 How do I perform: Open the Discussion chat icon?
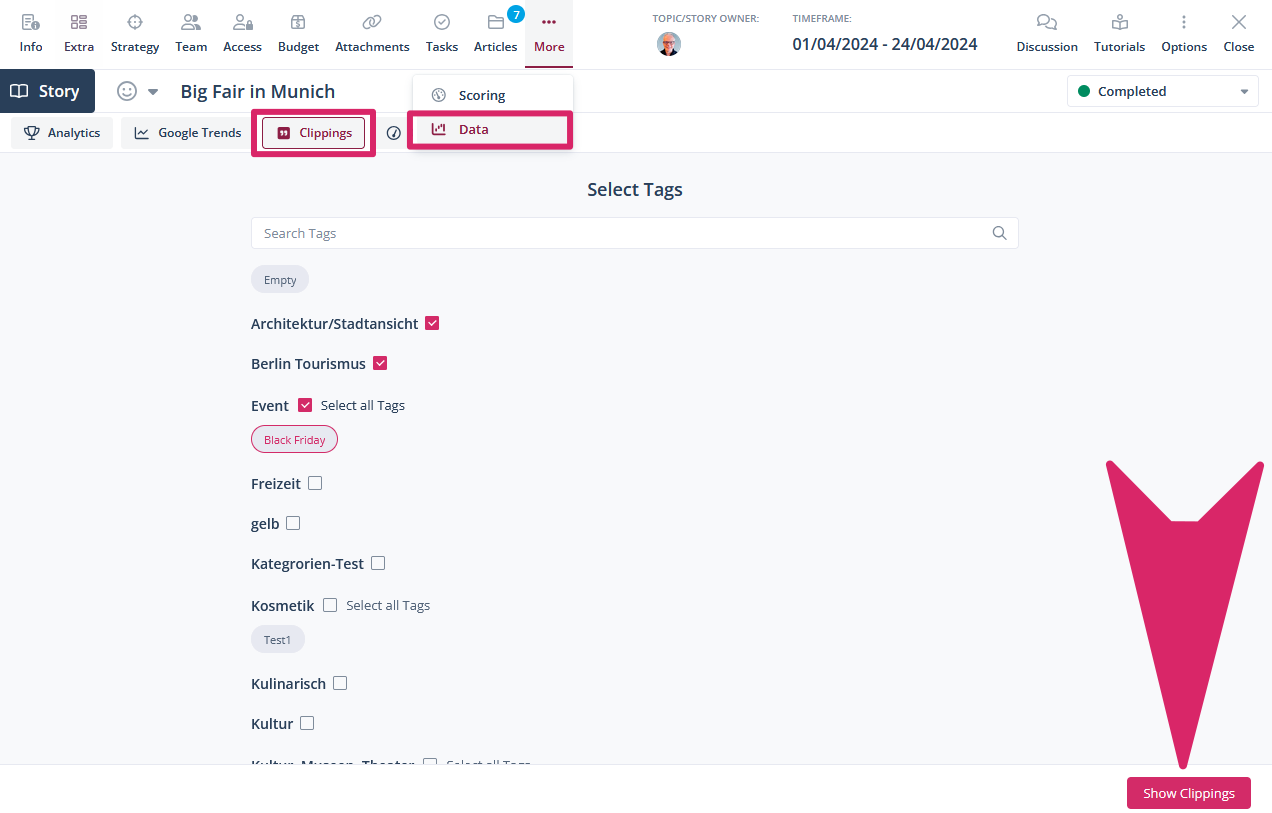(1047, 23)
